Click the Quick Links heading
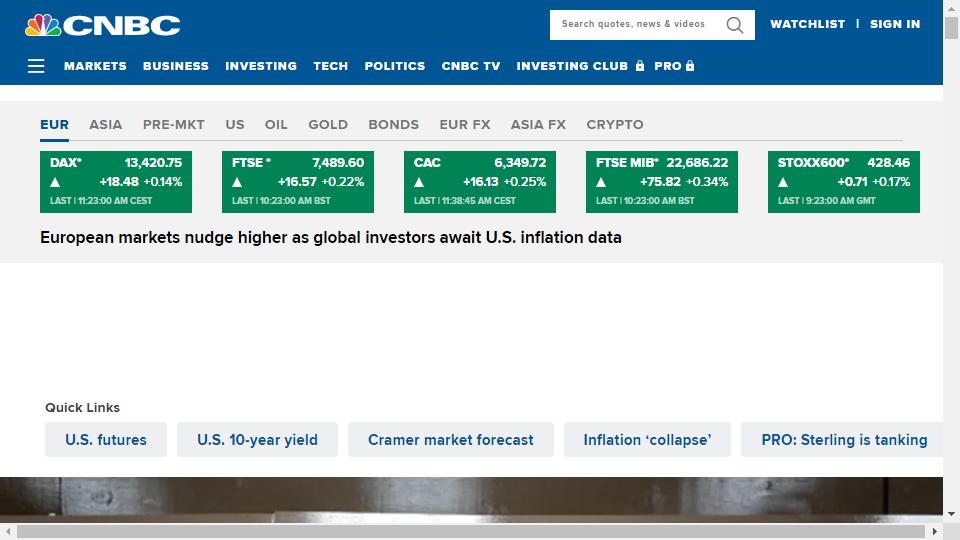The width and height of the screenshot is (960, 540). click(82, 408)
